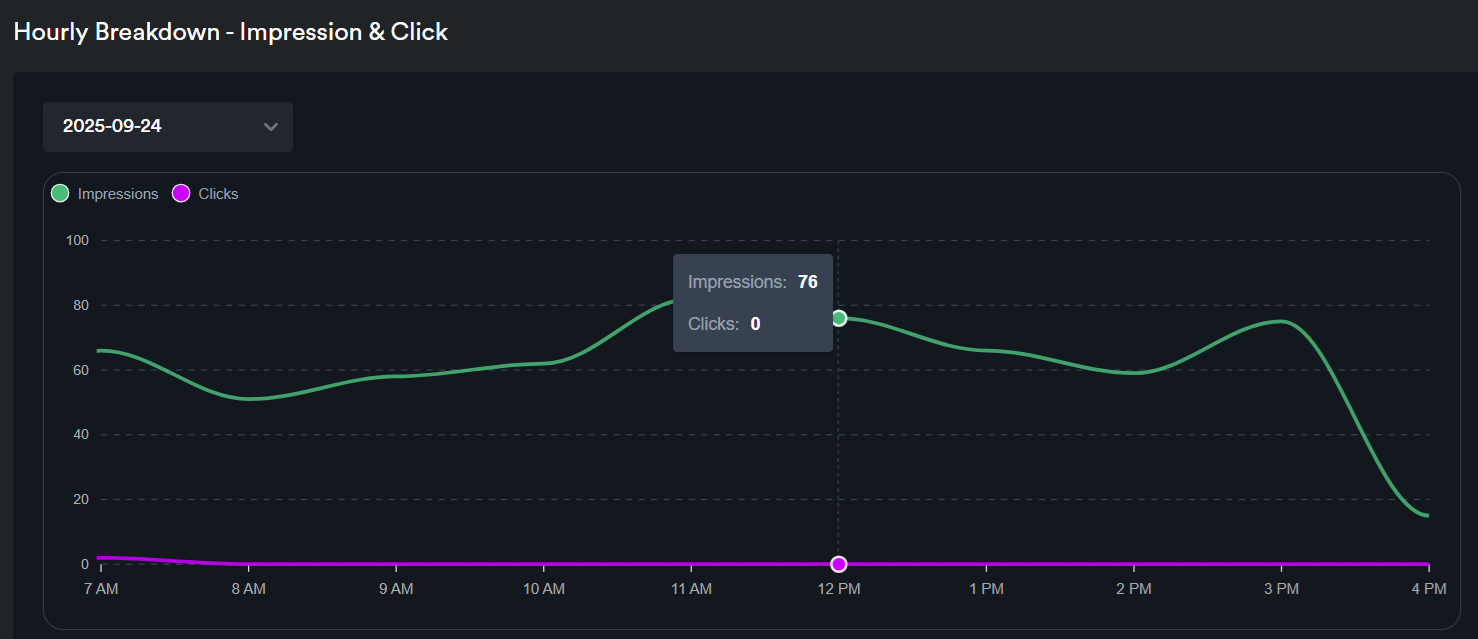The image size is (1478, 639).
Task: Click the 100 y-axis value label
Action: pyautogui.click(x=77, y=240)
